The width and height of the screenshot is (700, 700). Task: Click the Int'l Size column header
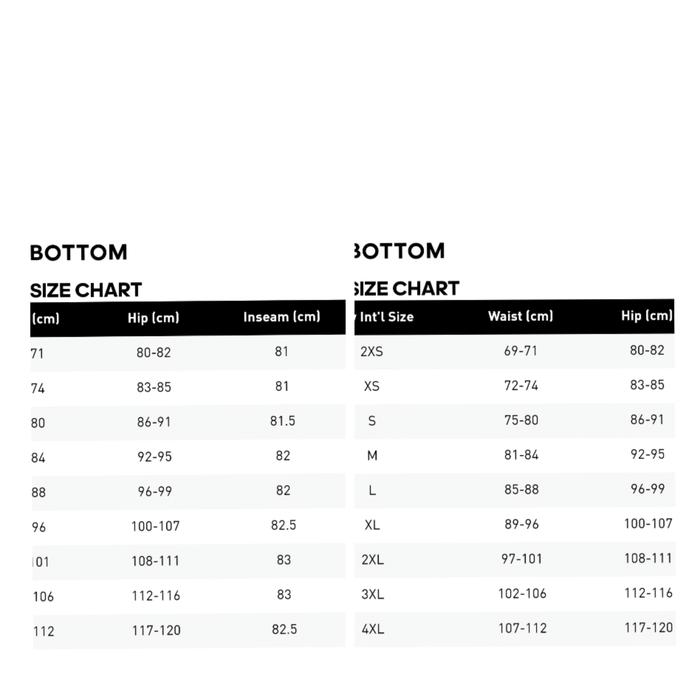386,317
